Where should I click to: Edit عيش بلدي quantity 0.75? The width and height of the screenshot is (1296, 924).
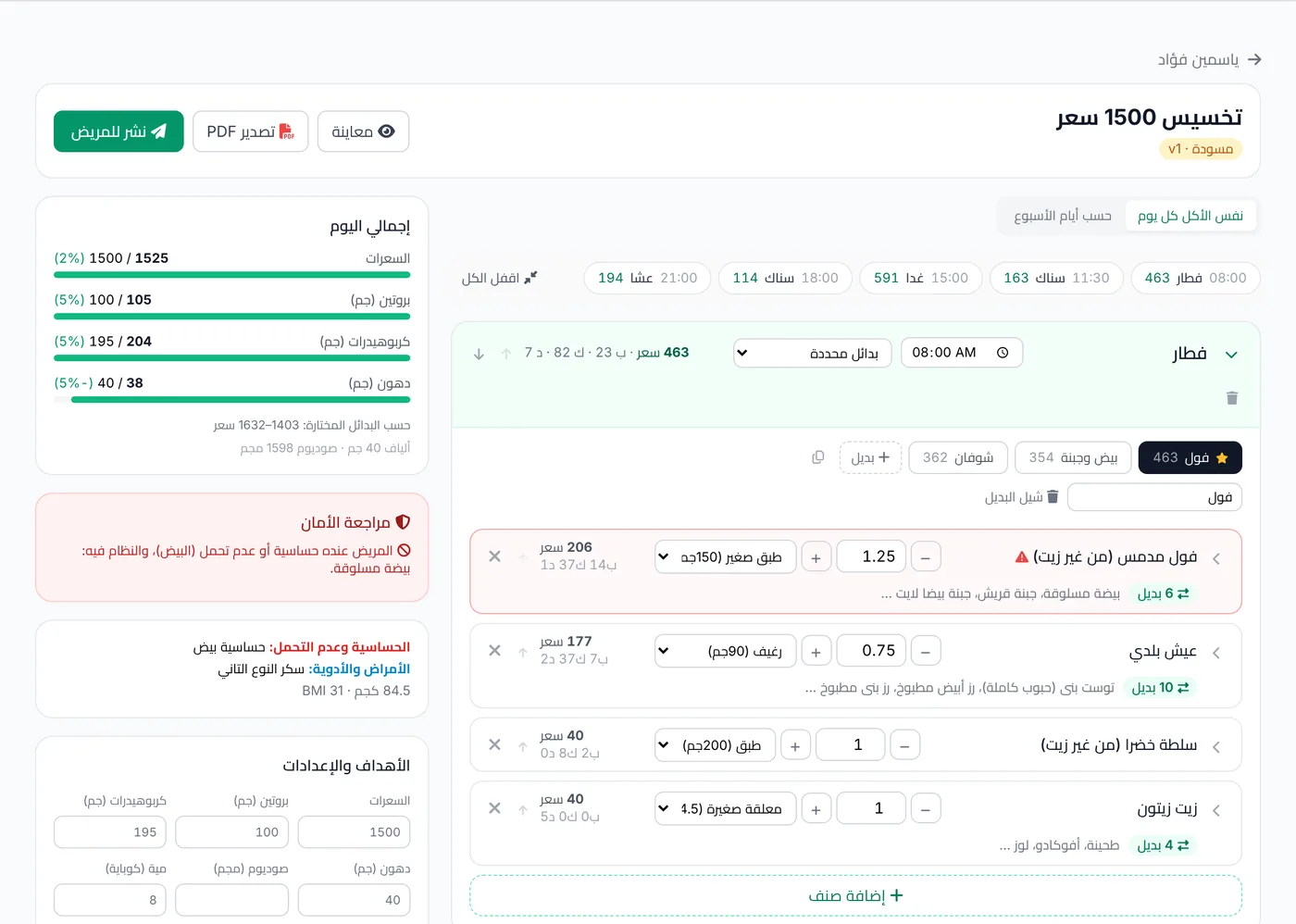tap(870, 651)
